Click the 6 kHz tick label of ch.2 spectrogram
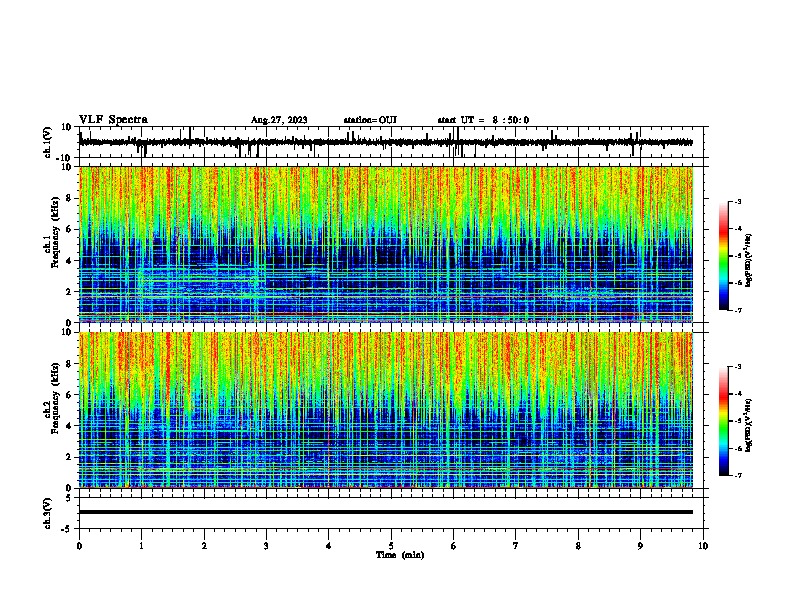The width and height of the screenshot is (792, 612). (70, 395)
